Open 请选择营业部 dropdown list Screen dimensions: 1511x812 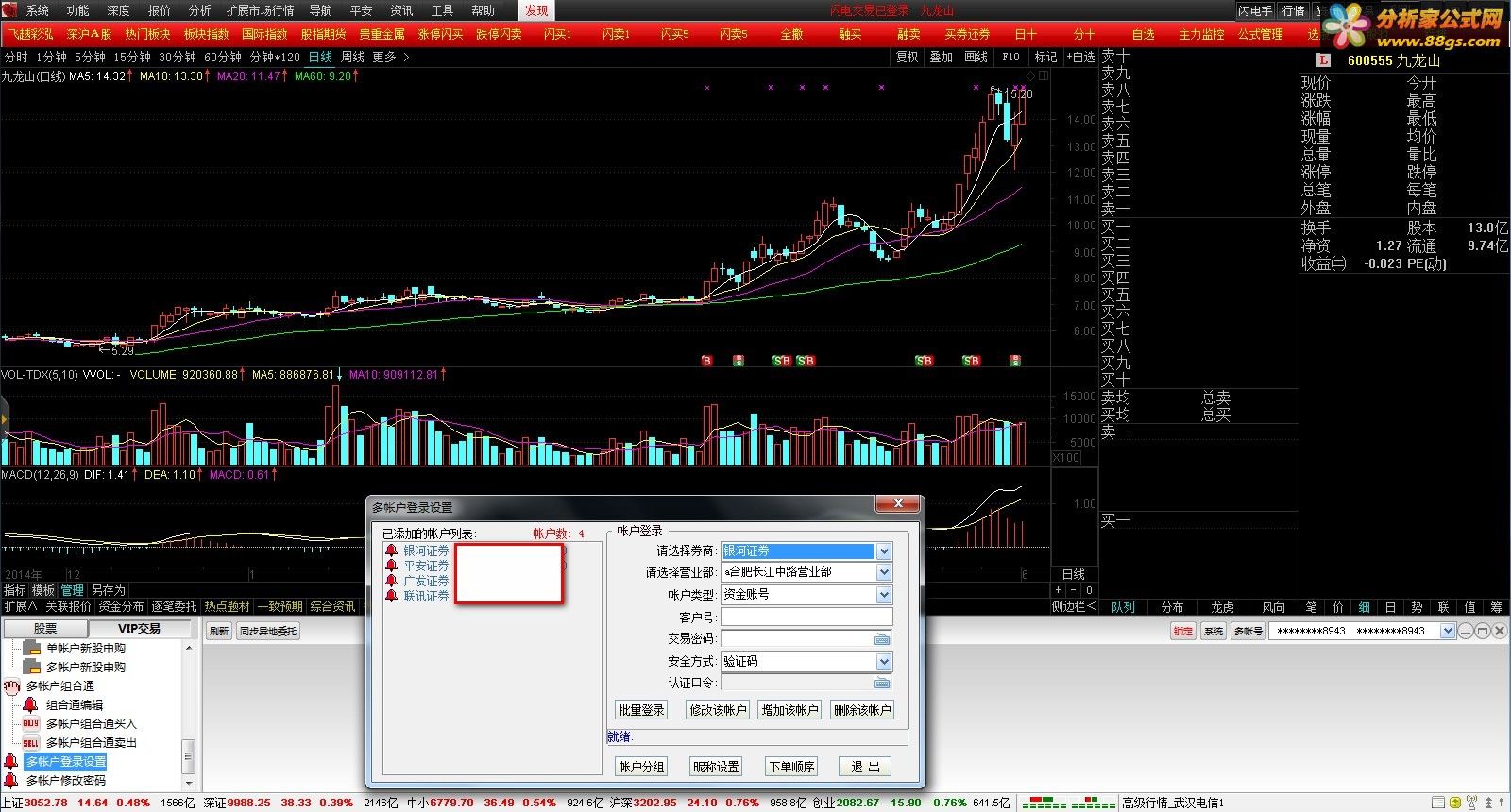tap(884, 572)
